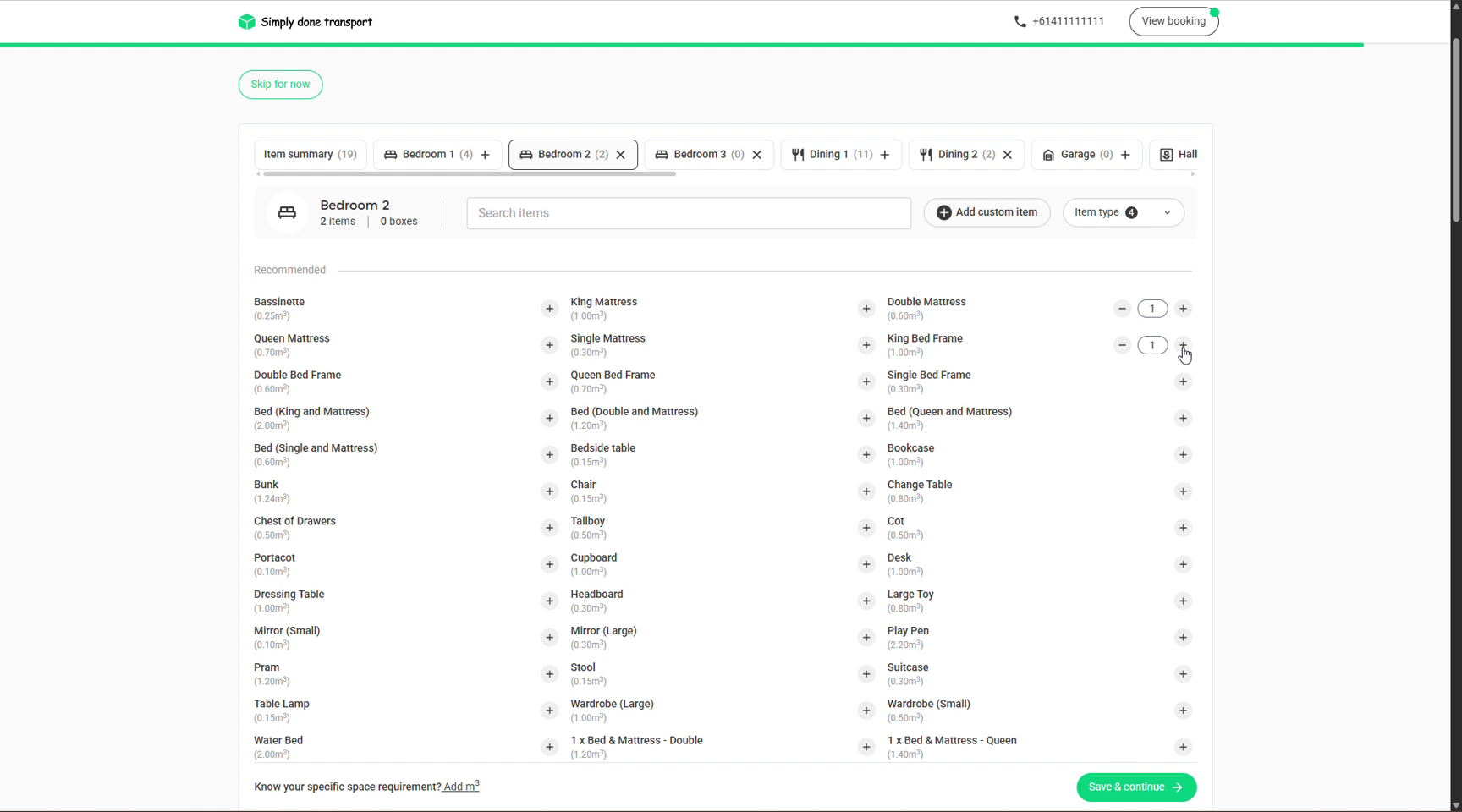The image size is (1462, 812).
Task: Add another room after Garage
Action: tap(1125, 155)
